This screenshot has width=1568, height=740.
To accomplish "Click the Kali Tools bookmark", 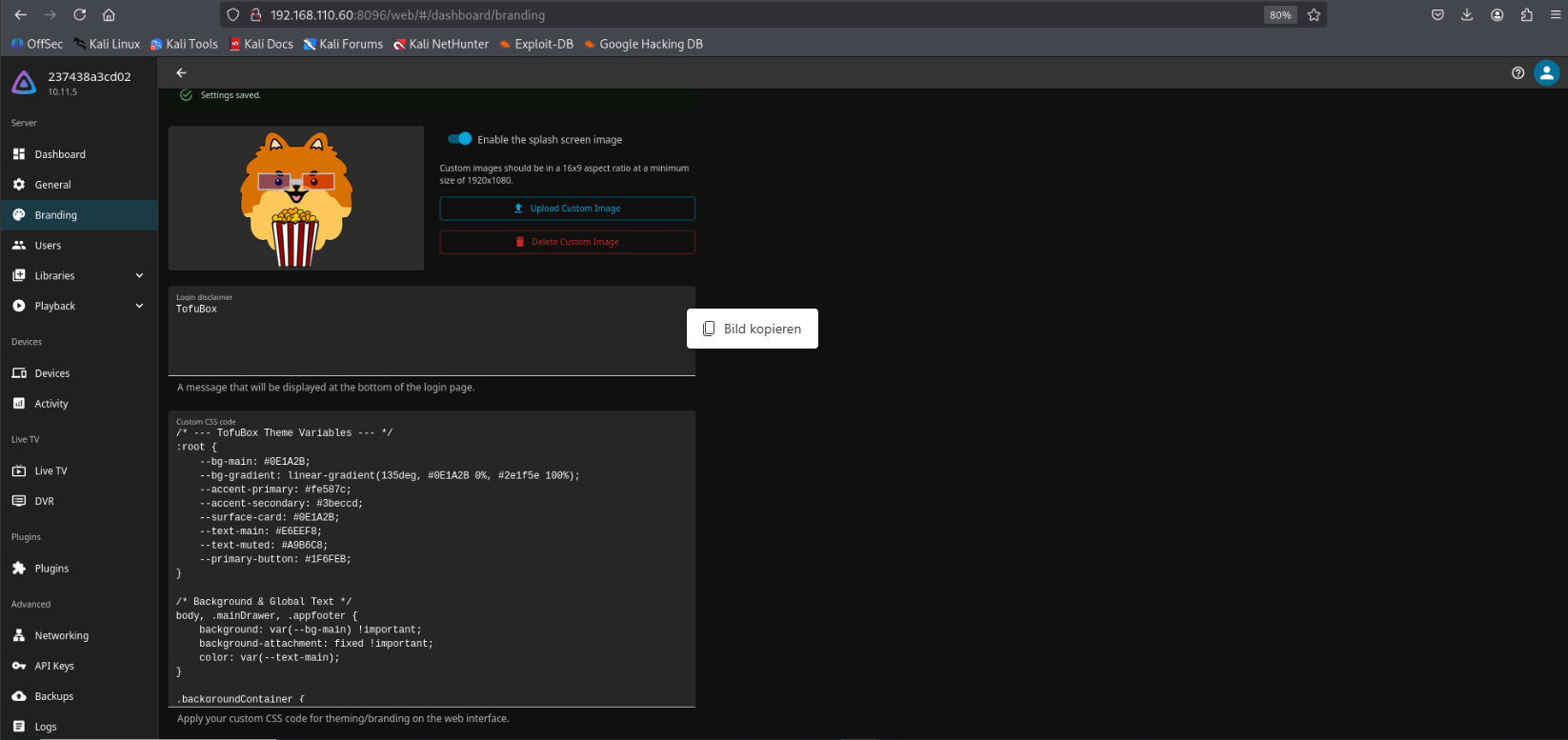I will click(184, 44).
